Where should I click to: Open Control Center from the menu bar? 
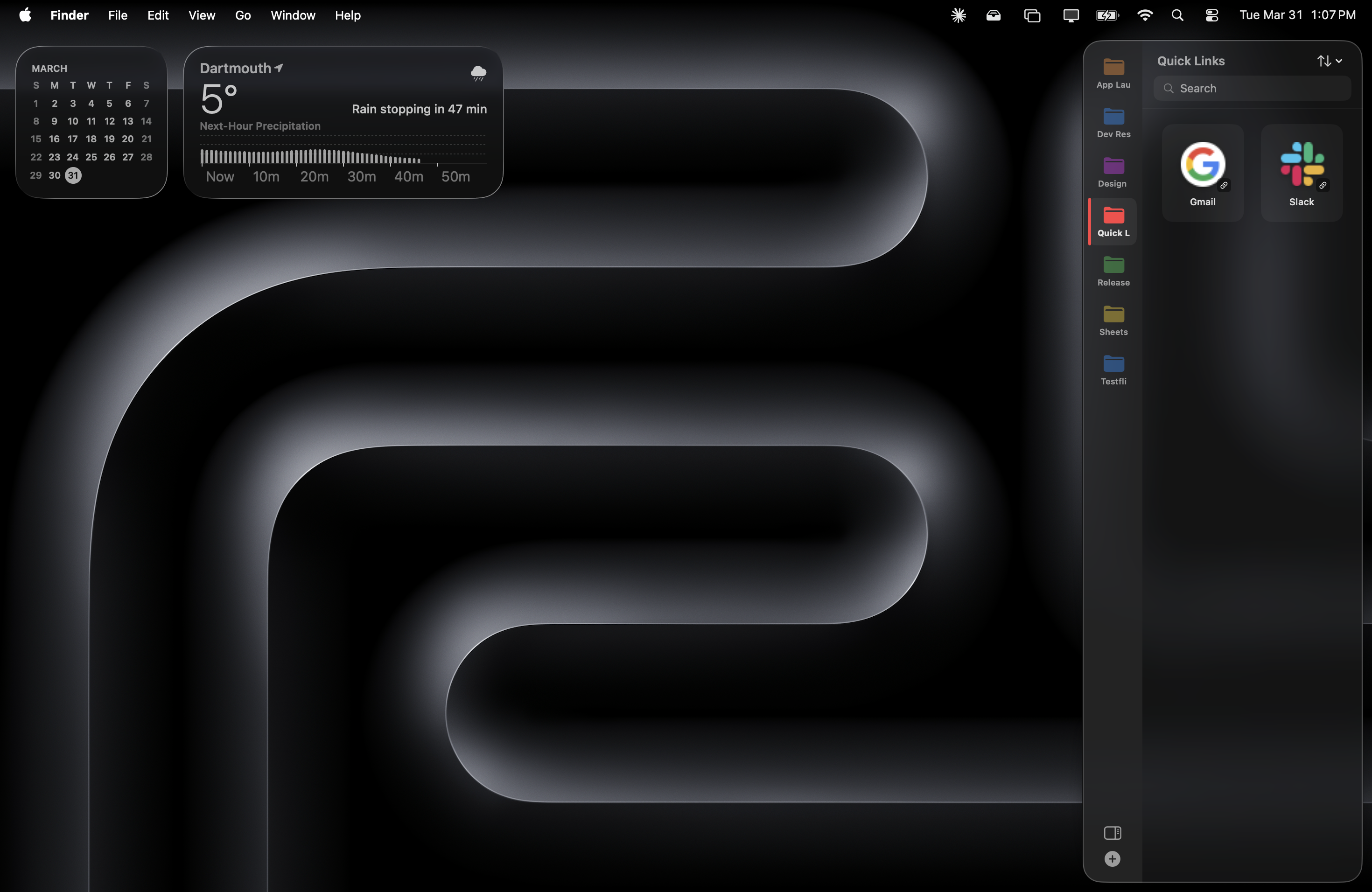pos(1212,15)
